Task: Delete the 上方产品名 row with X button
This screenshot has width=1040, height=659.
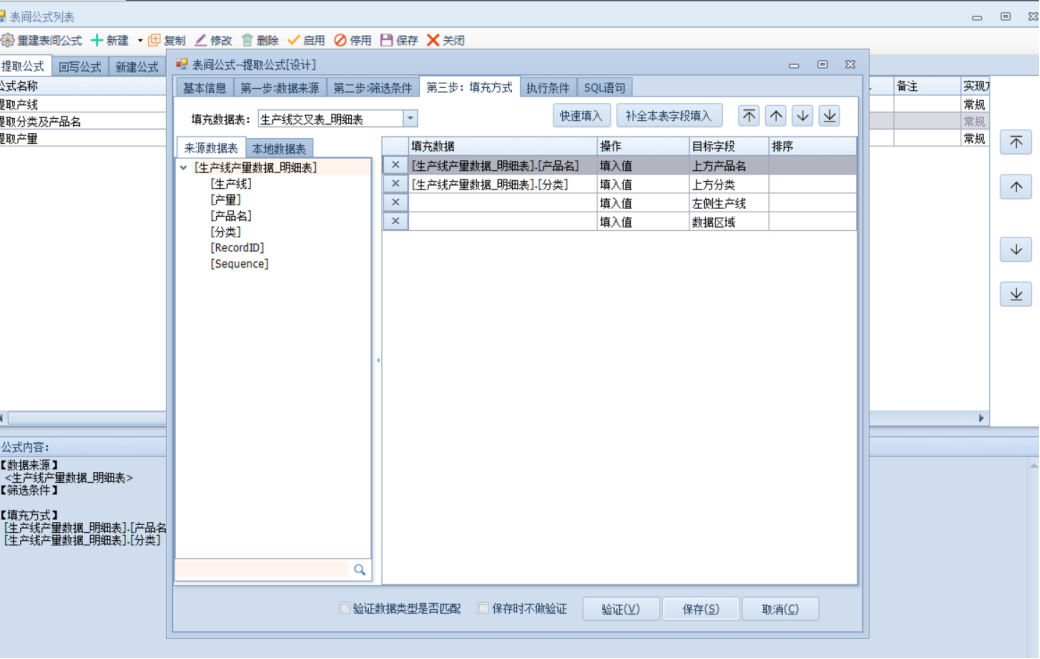Action: click(x=395, y=166)
